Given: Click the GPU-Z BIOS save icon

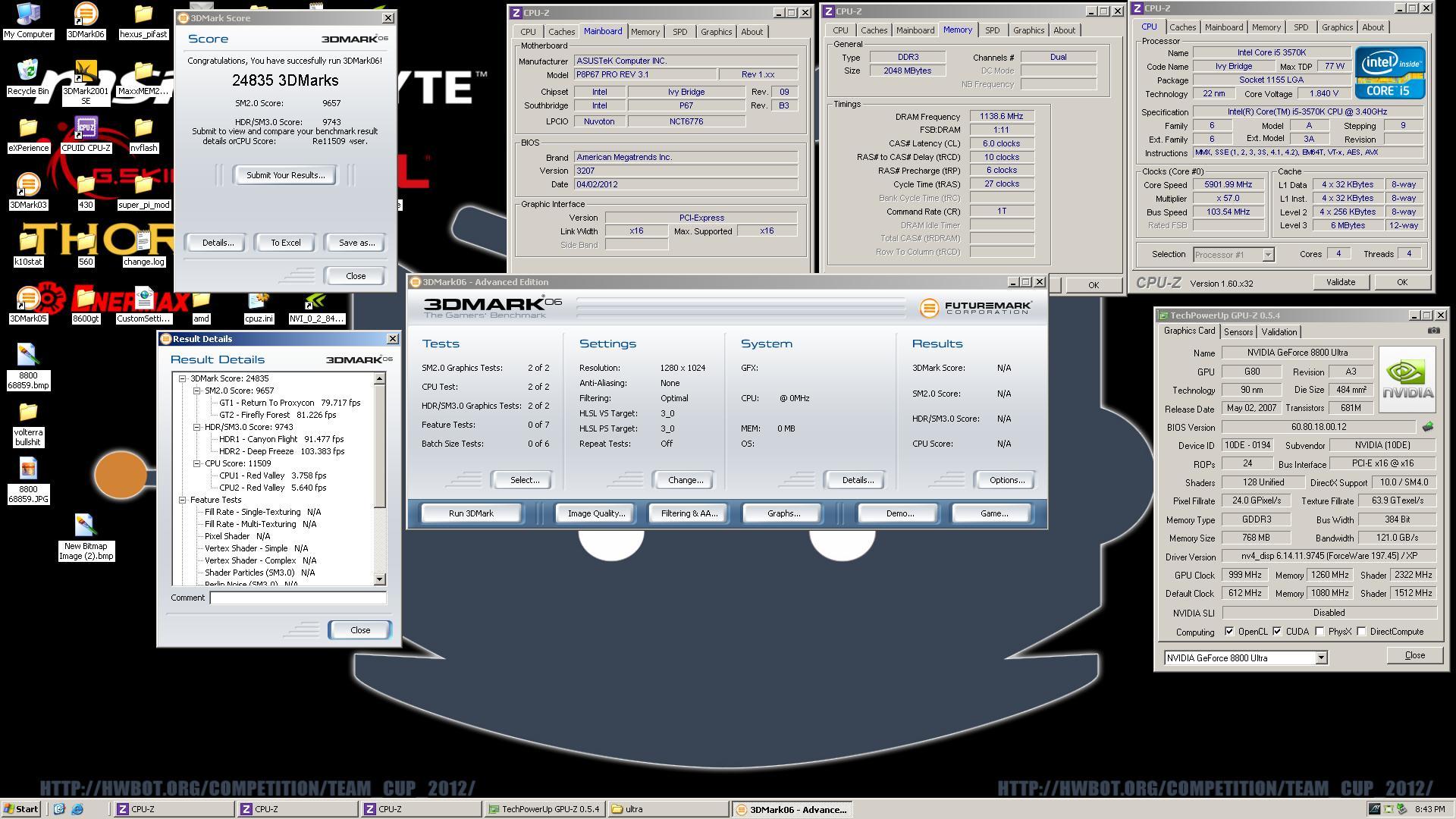Looking at the screenshot, I should pos(1428,427).
